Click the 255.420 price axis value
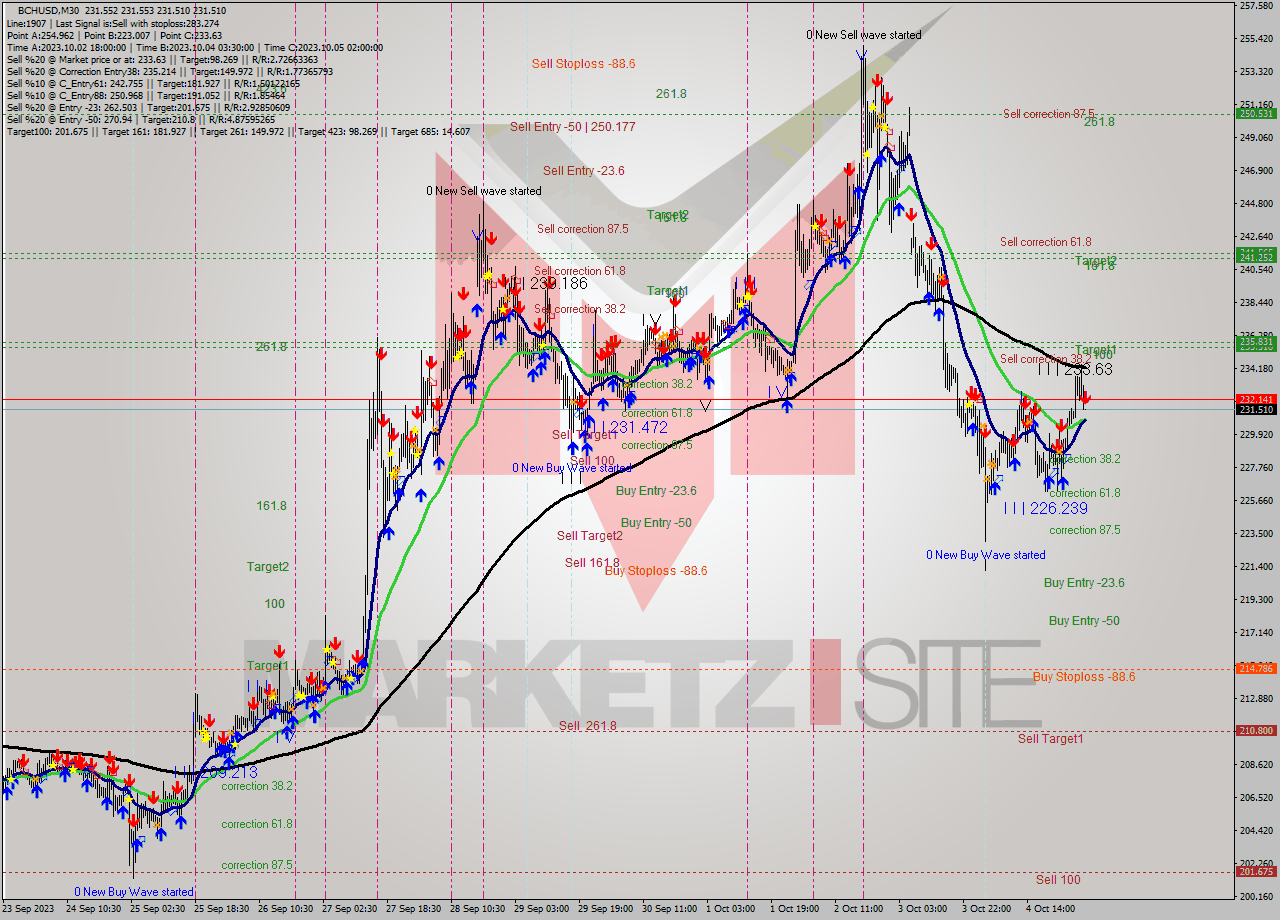The width and height of the screenshot is (1280, 920). click(x=1256, y=39)
